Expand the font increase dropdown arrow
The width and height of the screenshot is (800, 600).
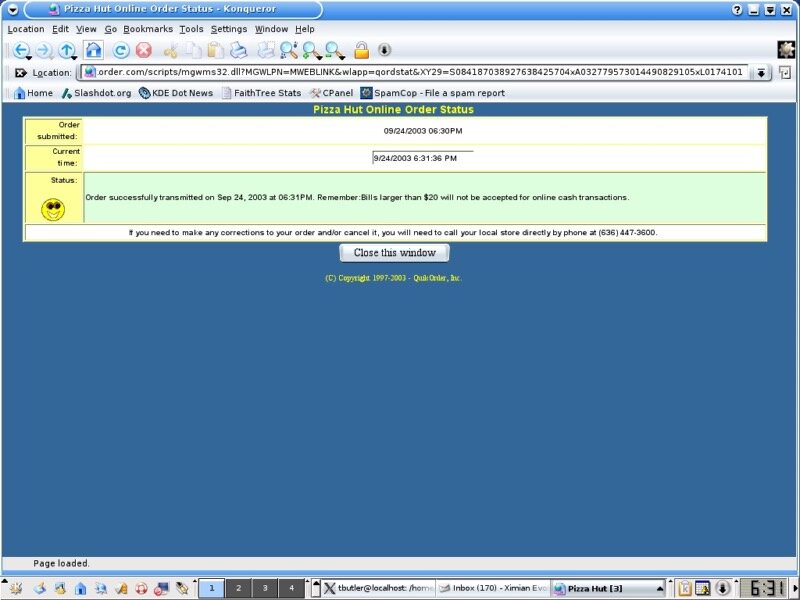(x=319, y=58)
